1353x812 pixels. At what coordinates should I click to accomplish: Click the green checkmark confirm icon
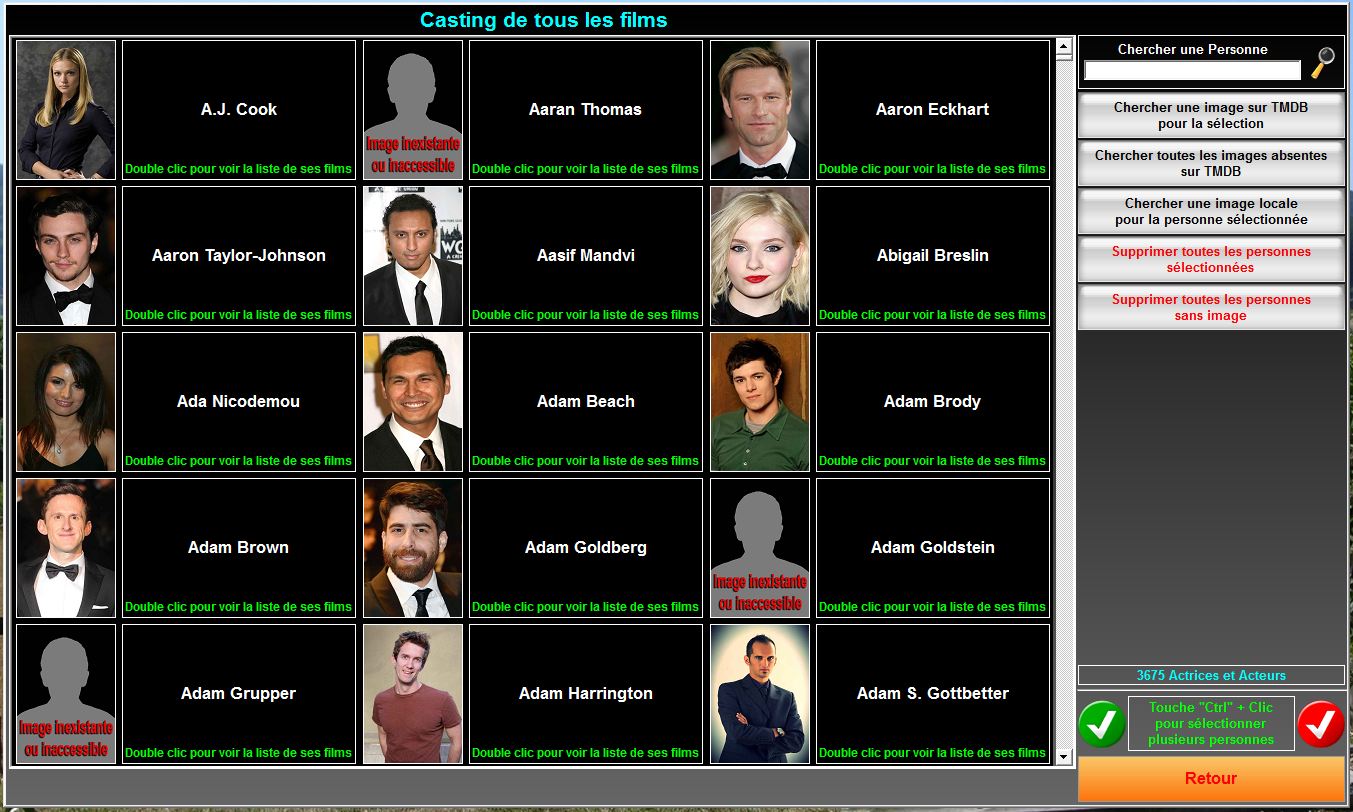[x=1102, y=724]
